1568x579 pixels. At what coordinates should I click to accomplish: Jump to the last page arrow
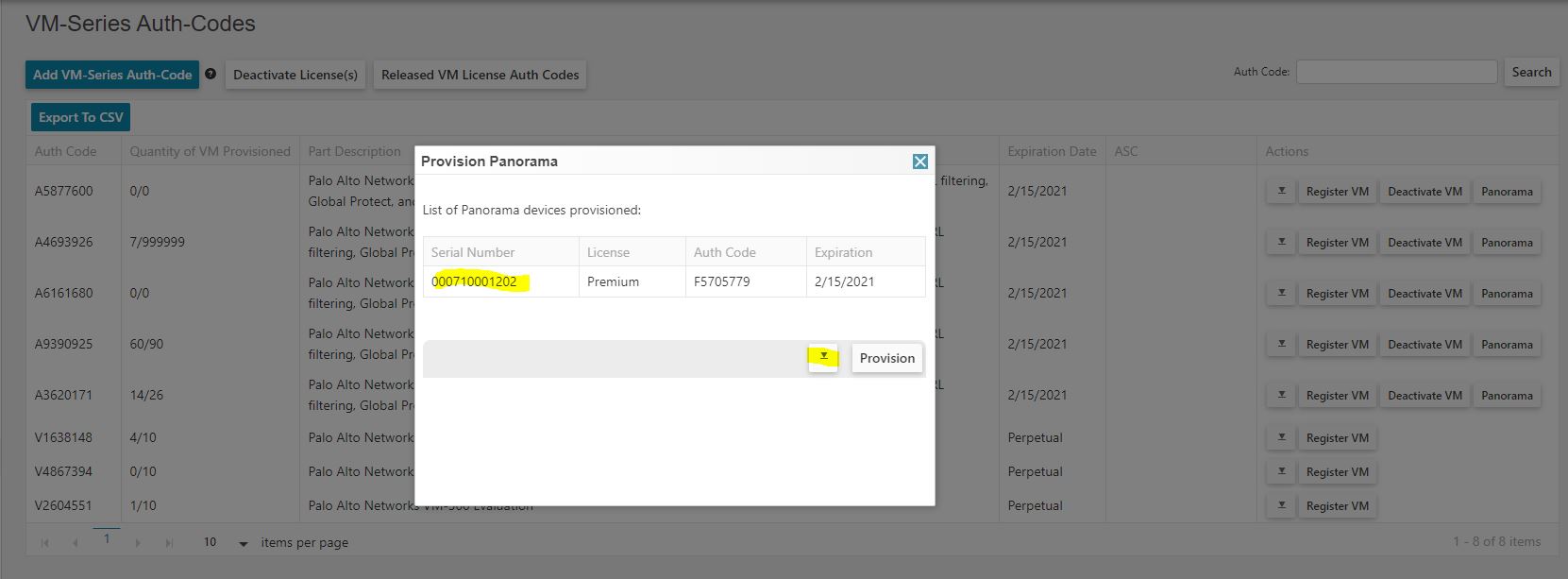(169, 543)
